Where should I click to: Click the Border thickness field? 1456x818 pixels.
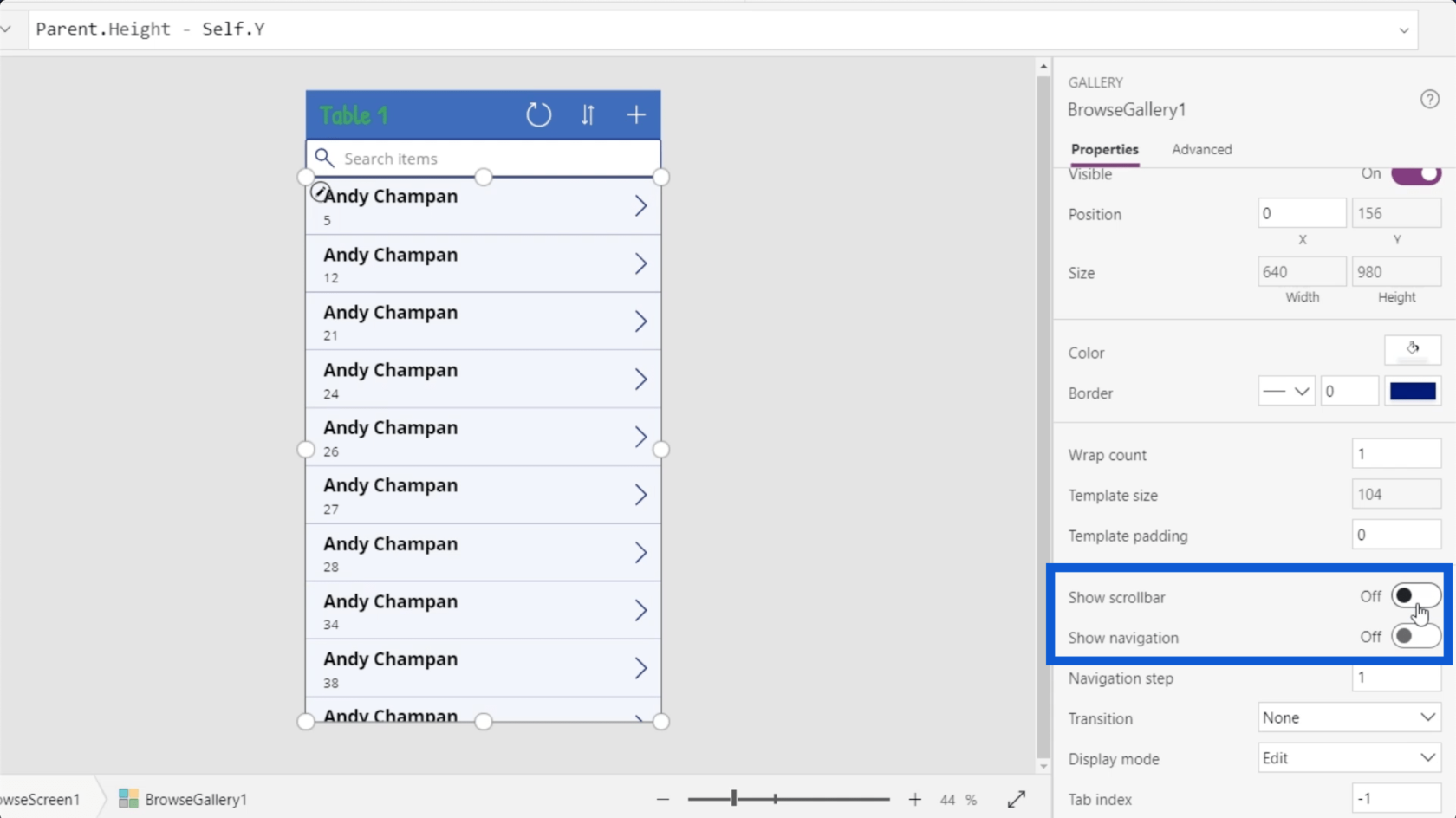point(1349,392)
